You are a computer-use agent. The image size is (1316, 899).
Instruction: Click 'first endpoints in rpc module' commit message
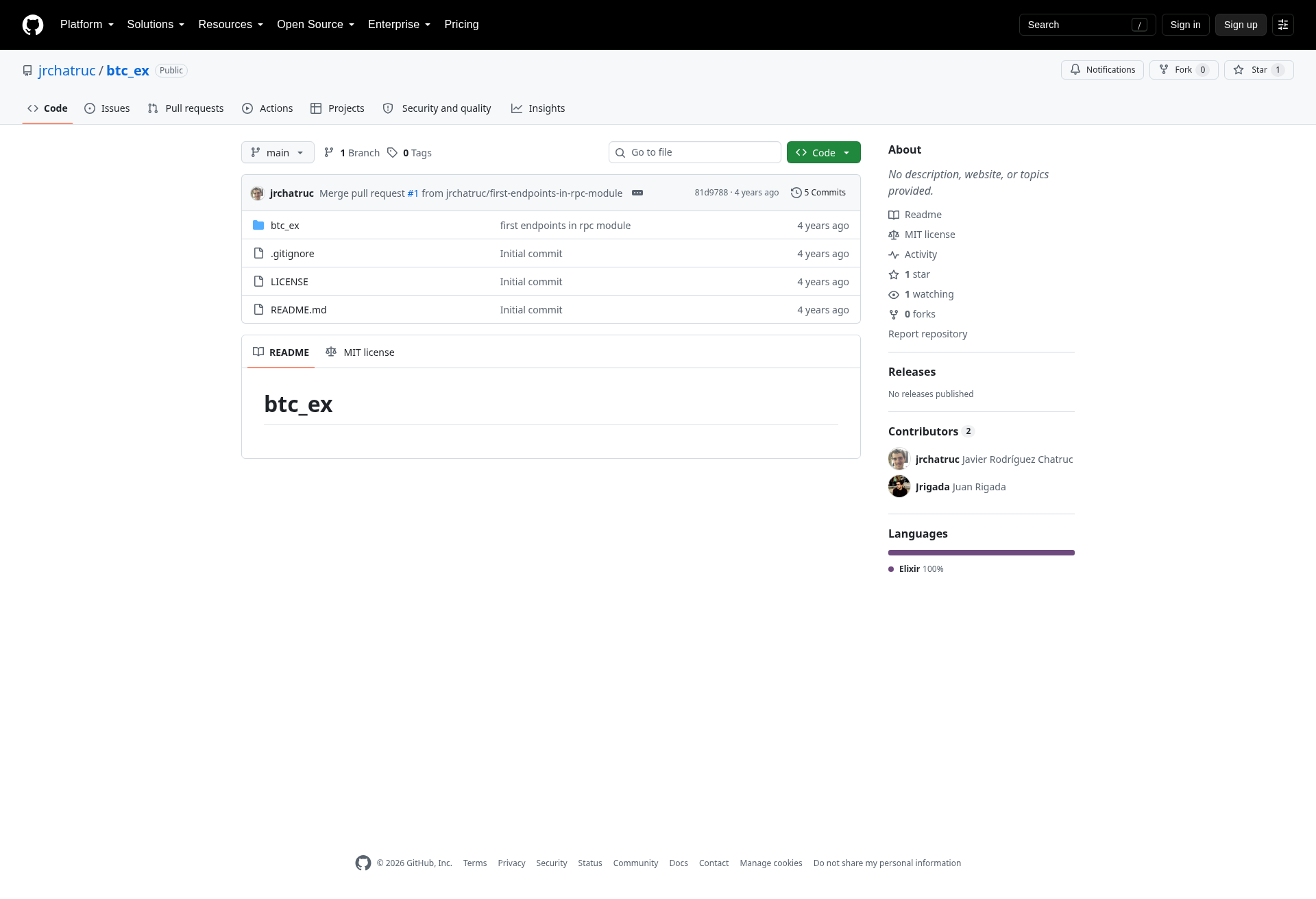click(565, 226)
